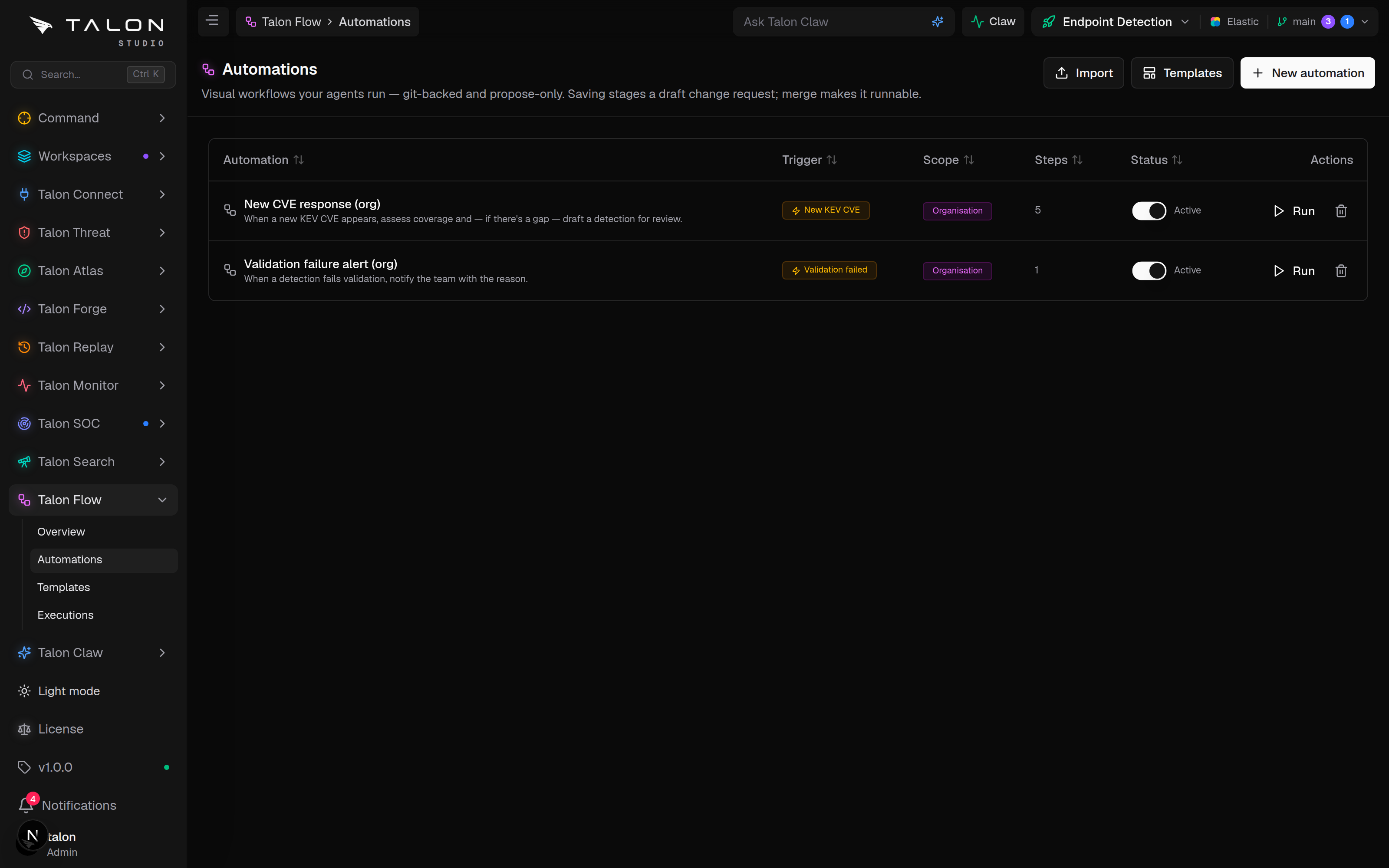Click the workflow icon of New CVE response row
The height and width of the screenshot is (868, 1389).
[230, 210]
